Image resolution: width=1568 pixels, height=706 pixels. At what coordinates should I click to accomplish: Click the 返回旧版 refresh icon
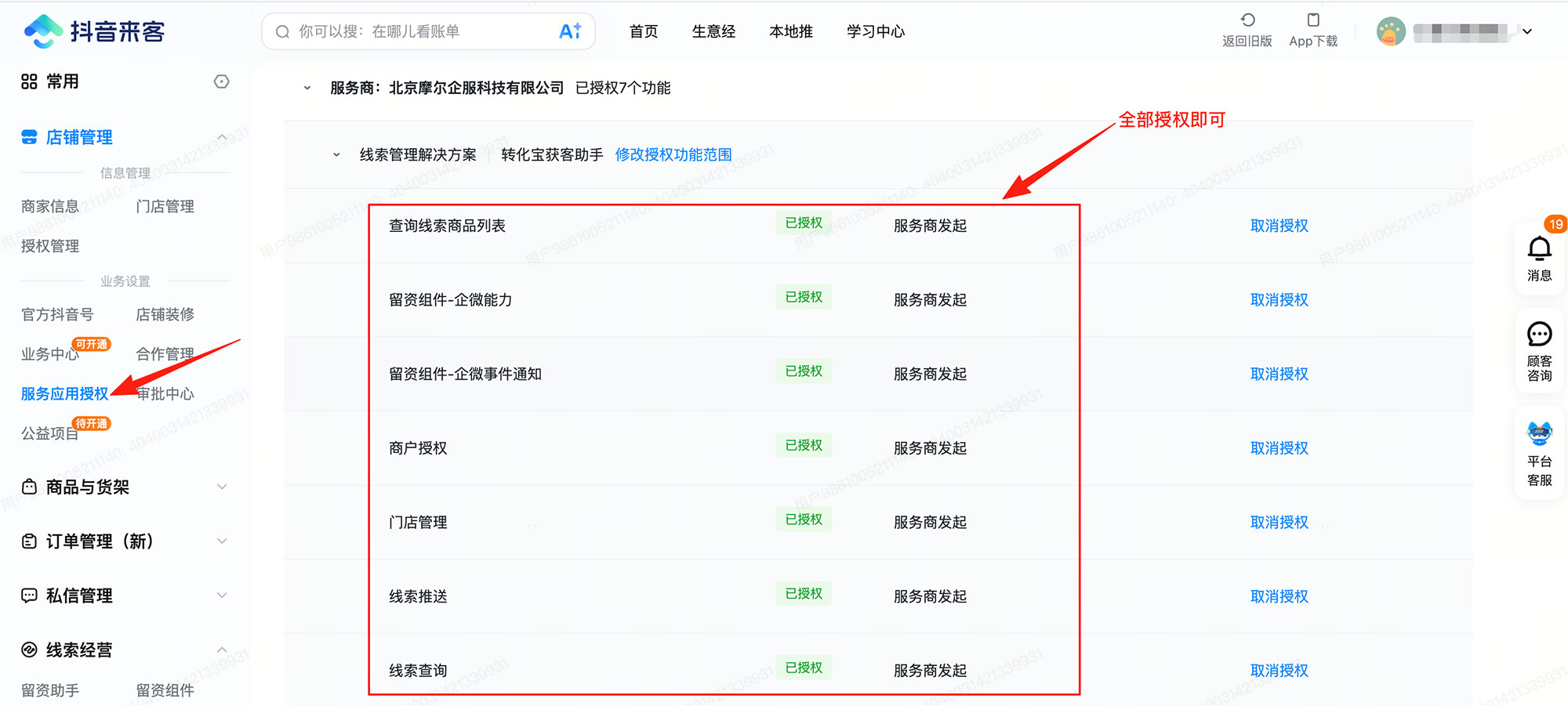pos(1247,20)
